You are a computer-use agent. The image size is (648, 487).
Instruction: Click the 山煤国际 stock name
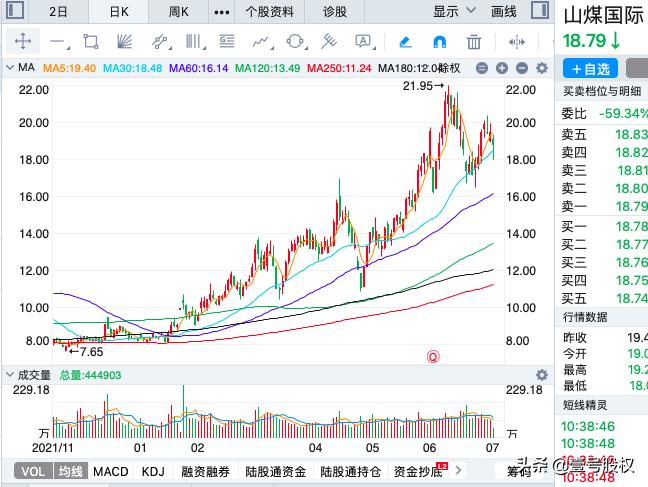click(x=604, y=16)
